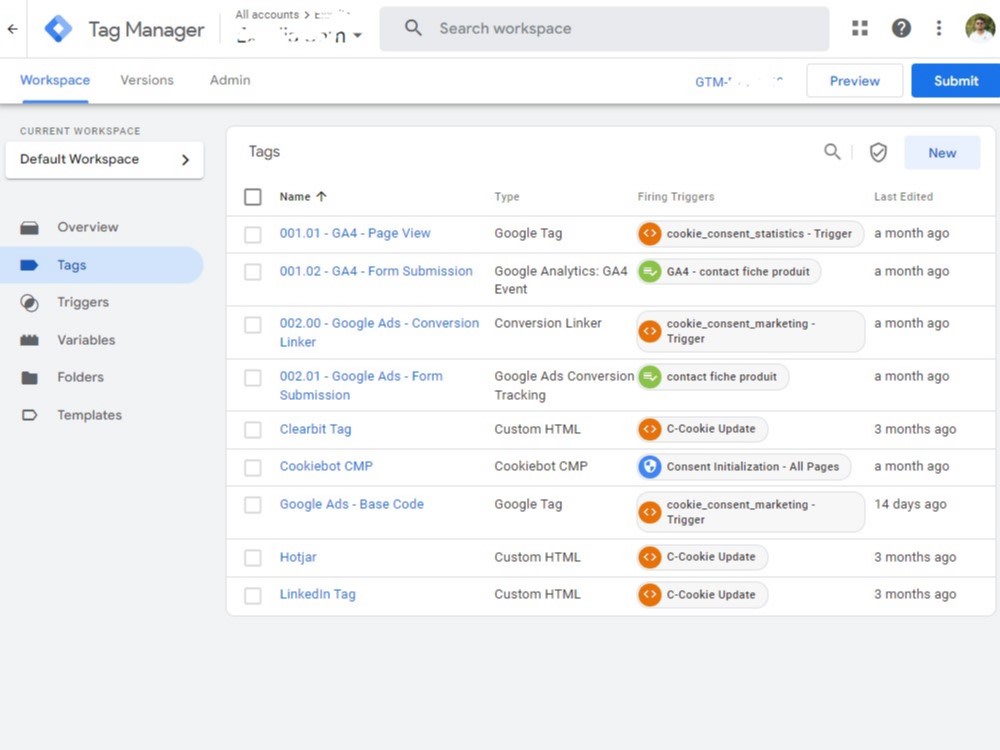Open Folders in the sidebar
The image size is (1000, 750).
coord(80,378)
